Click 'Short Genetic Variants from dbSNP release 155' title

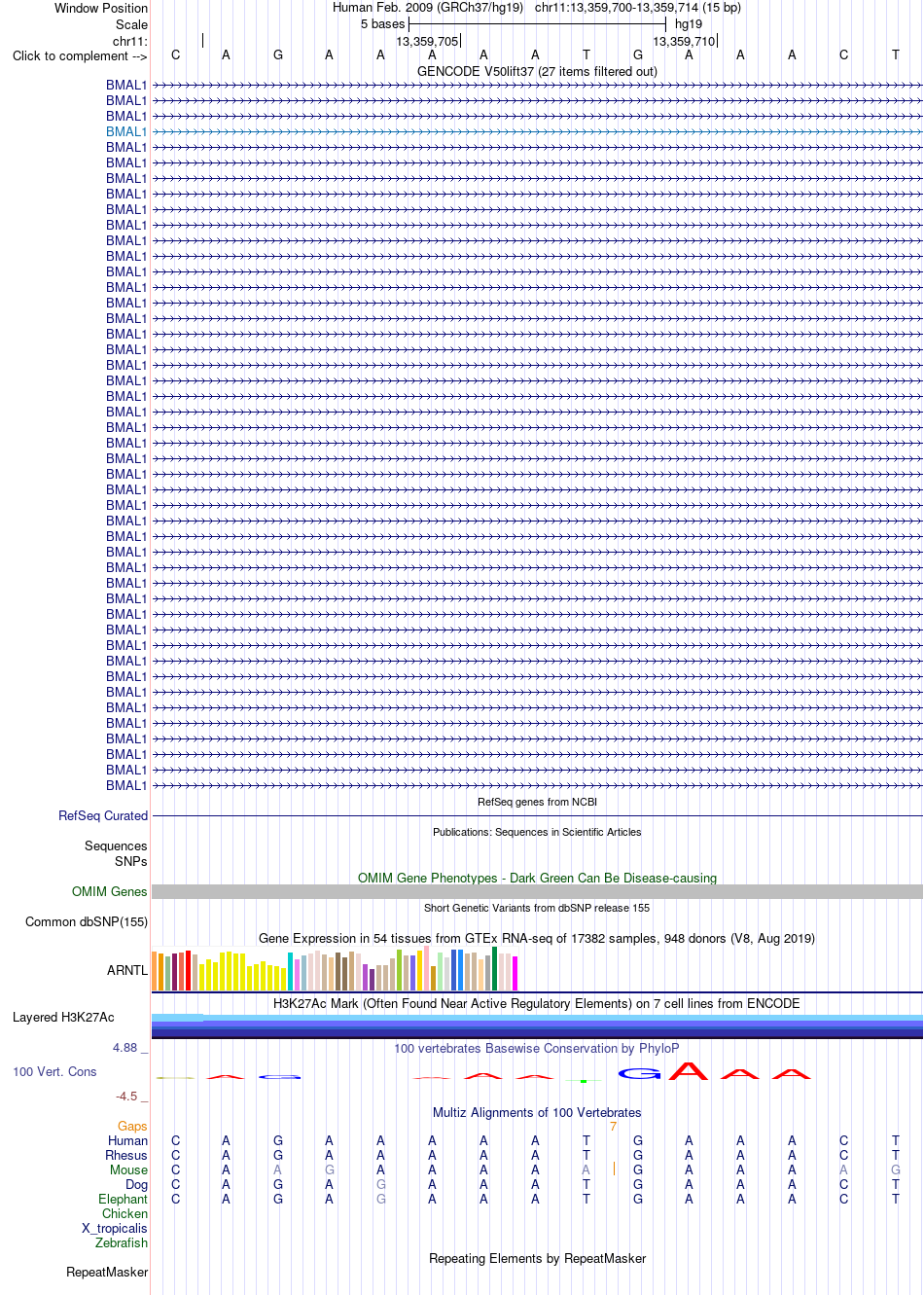pos(537,908)
